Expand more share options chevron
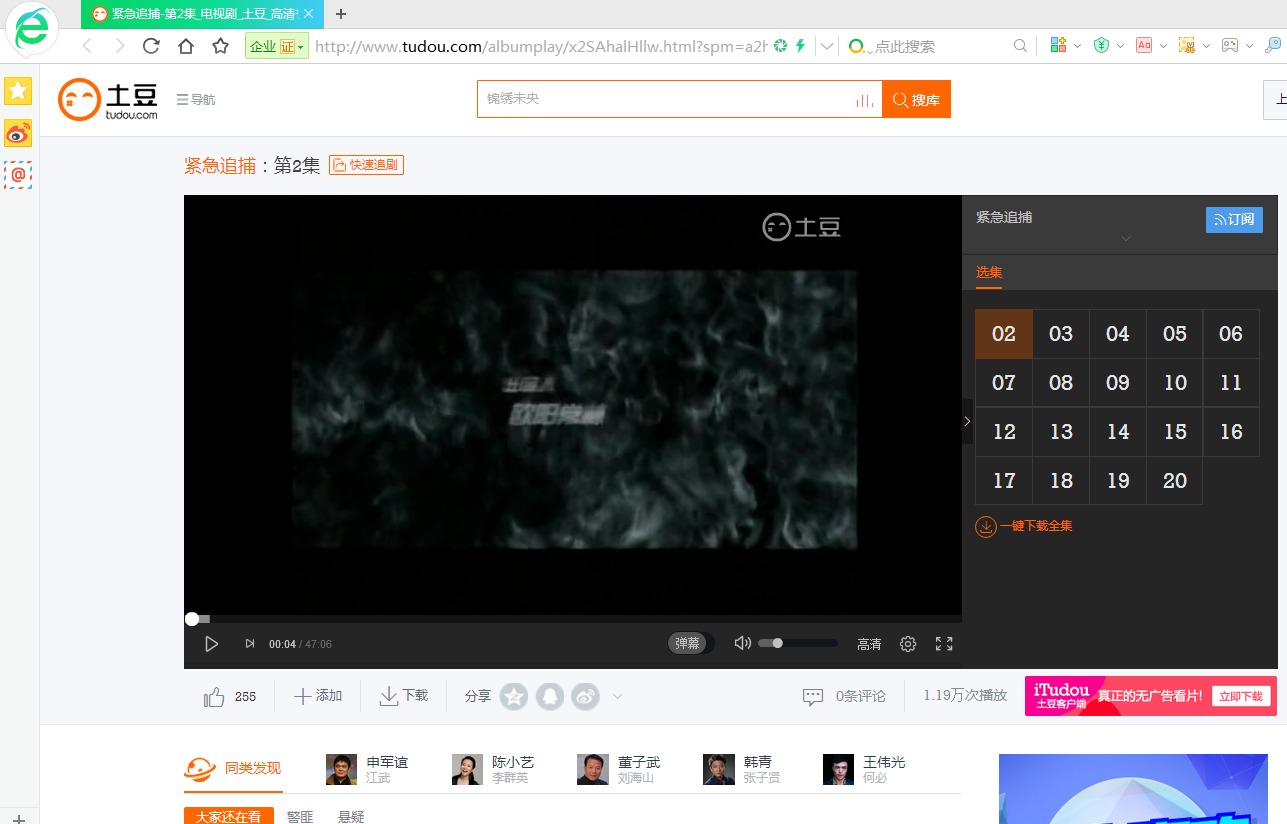Screen dimensions: 1287x824 (x=617, y=696)
